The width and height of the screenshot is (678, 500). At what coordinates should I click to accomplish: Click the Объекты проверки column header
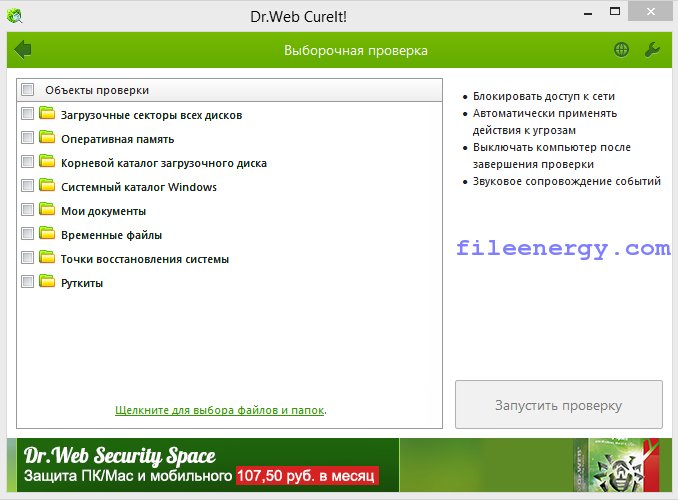click(229, 90)
